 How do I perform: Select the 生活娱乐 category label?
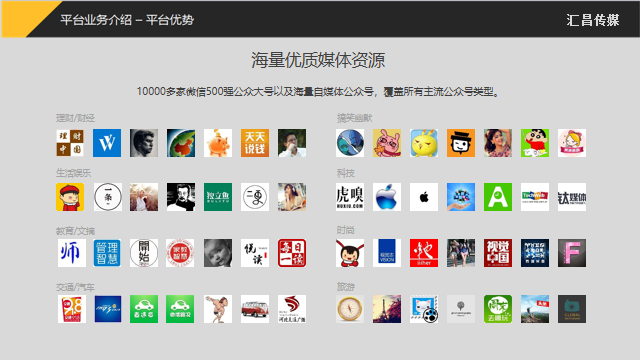click(73, 173)
